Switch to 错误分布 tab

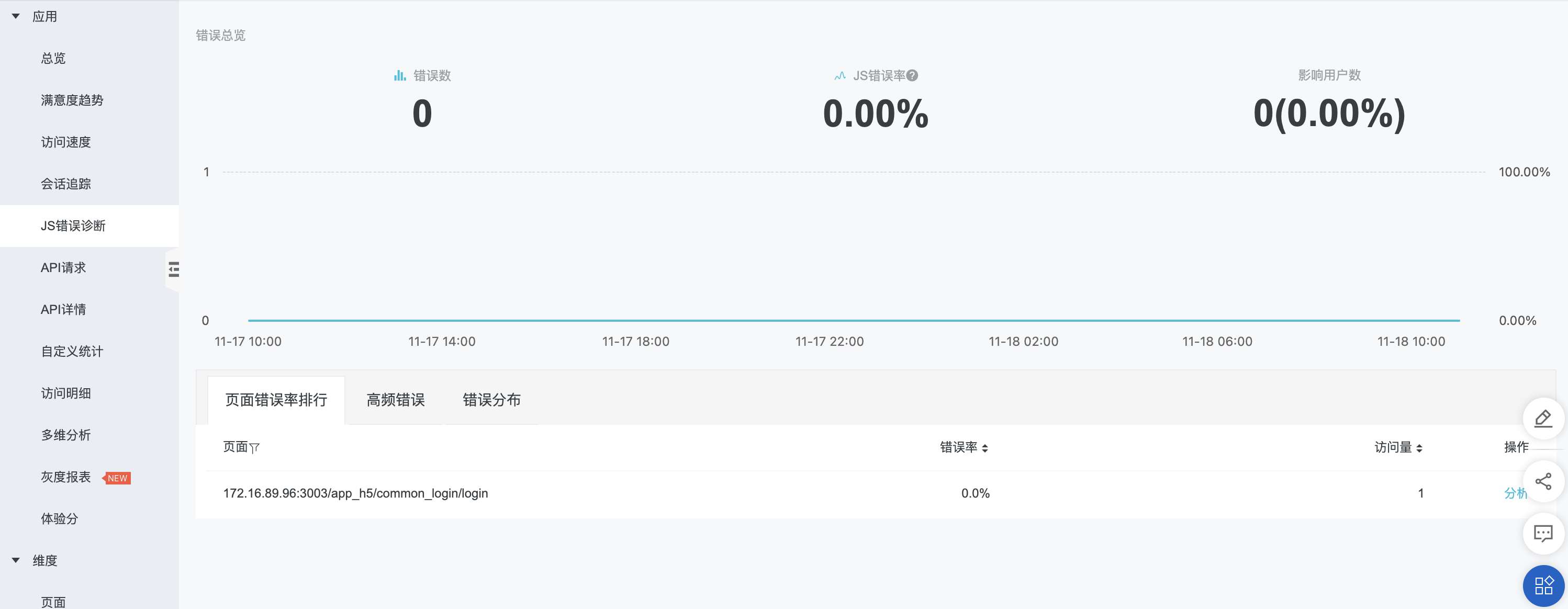pyautogui.click(x=491, y=400)
